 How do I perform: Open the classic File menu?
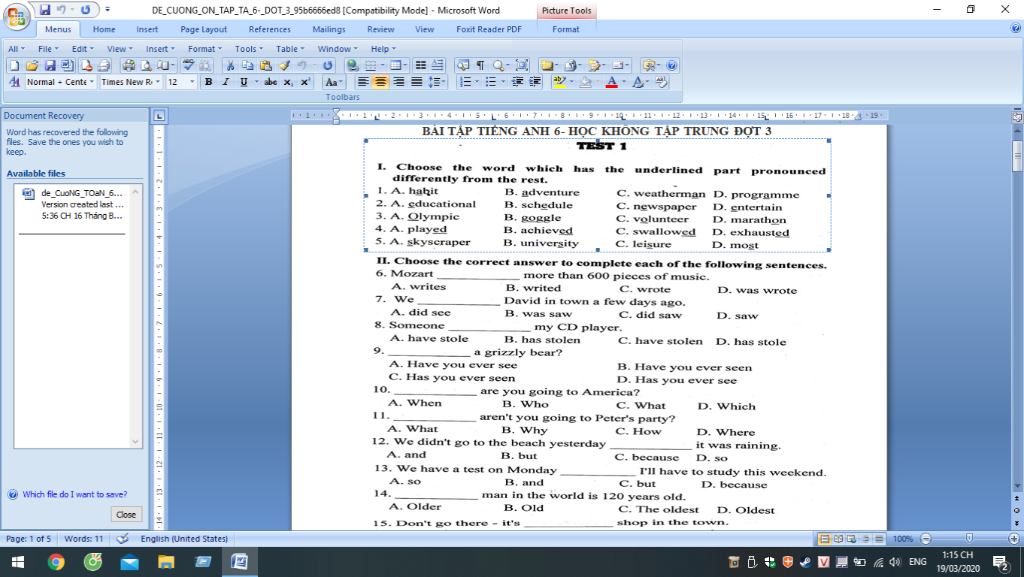click(48, 49)
